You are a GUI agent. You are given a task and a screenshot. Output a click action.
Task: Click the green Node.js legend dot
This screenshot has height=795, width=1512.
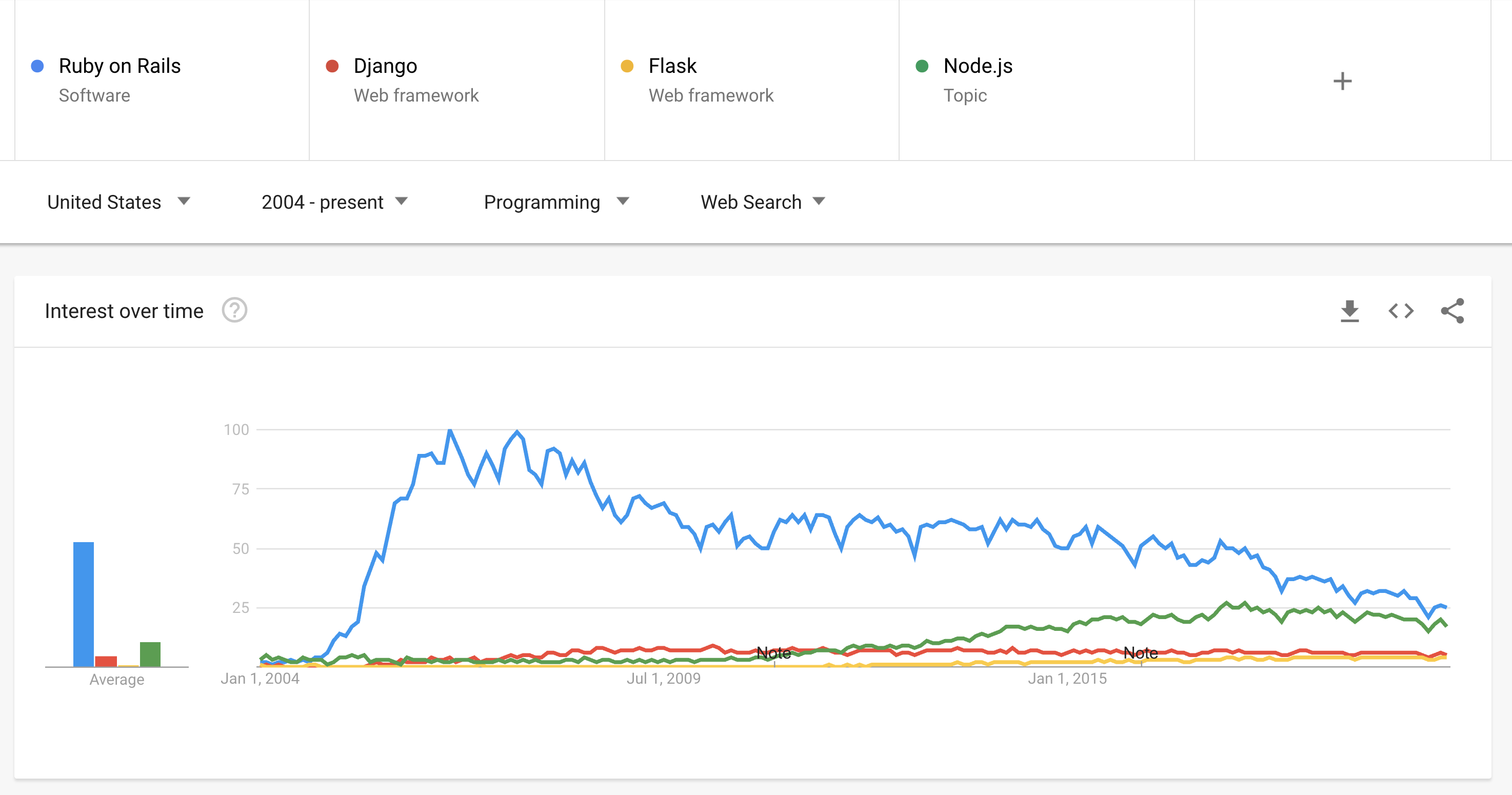tap(922, 66)
